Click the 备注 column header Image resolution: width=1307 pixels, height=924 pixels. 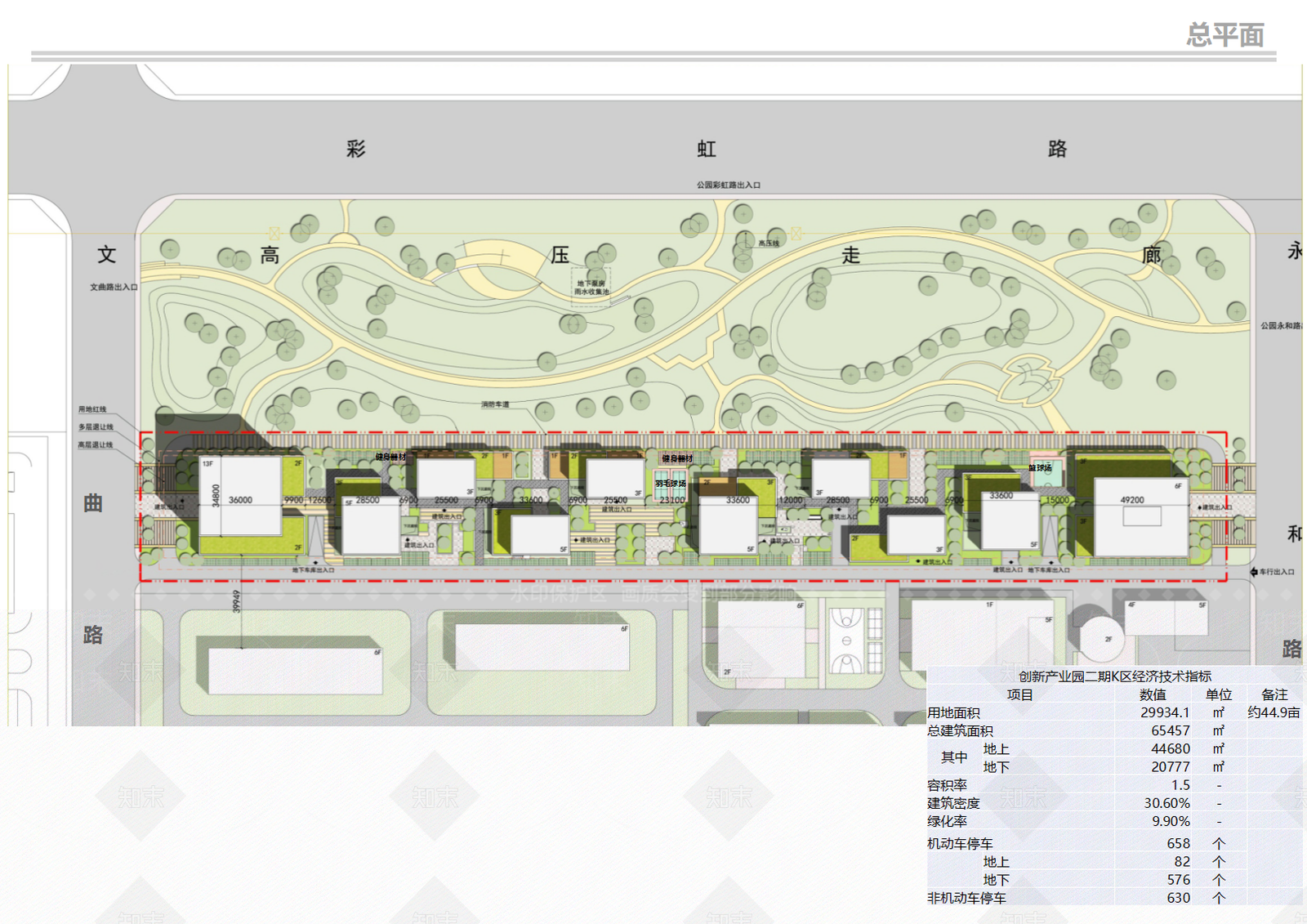[1274, 694]
